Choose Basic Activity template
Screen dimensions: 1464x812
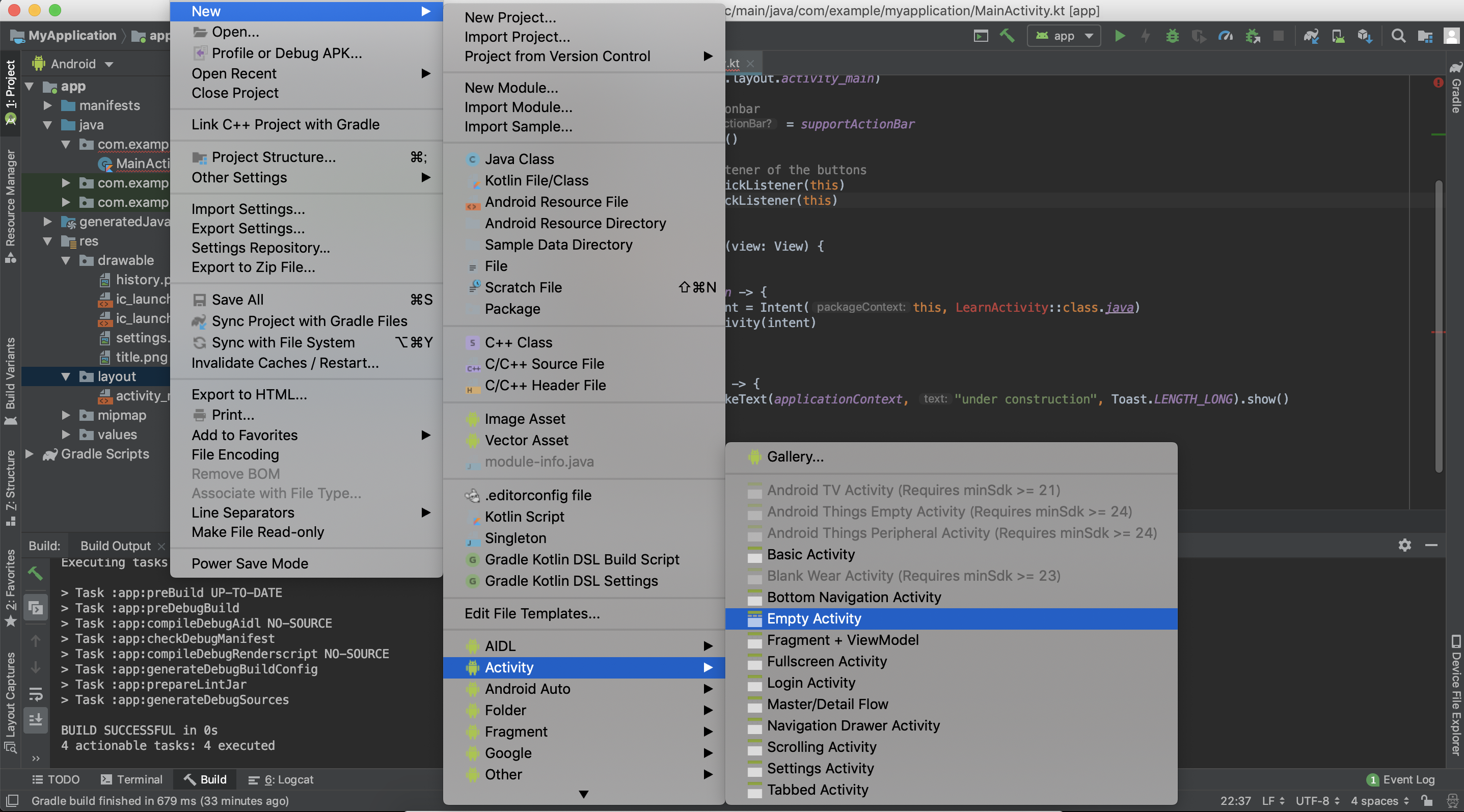coord(951,554)
